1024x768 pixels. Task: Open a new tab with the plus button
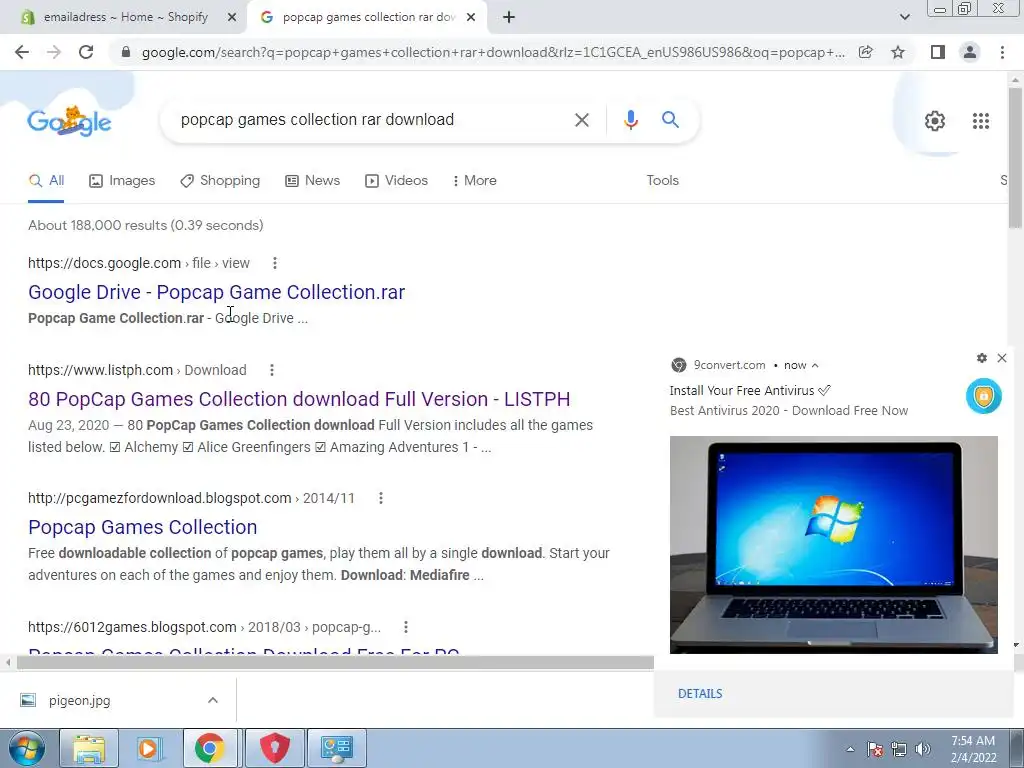(x=509, y=17)
